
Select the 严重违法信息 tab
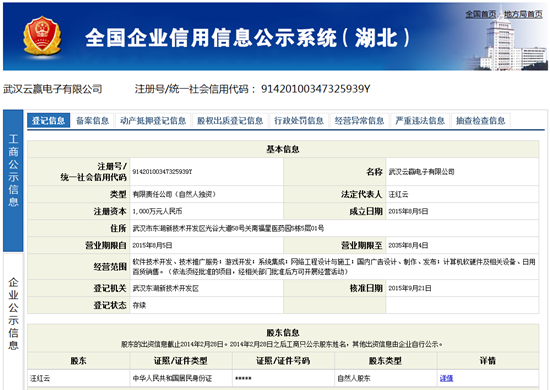420,121
